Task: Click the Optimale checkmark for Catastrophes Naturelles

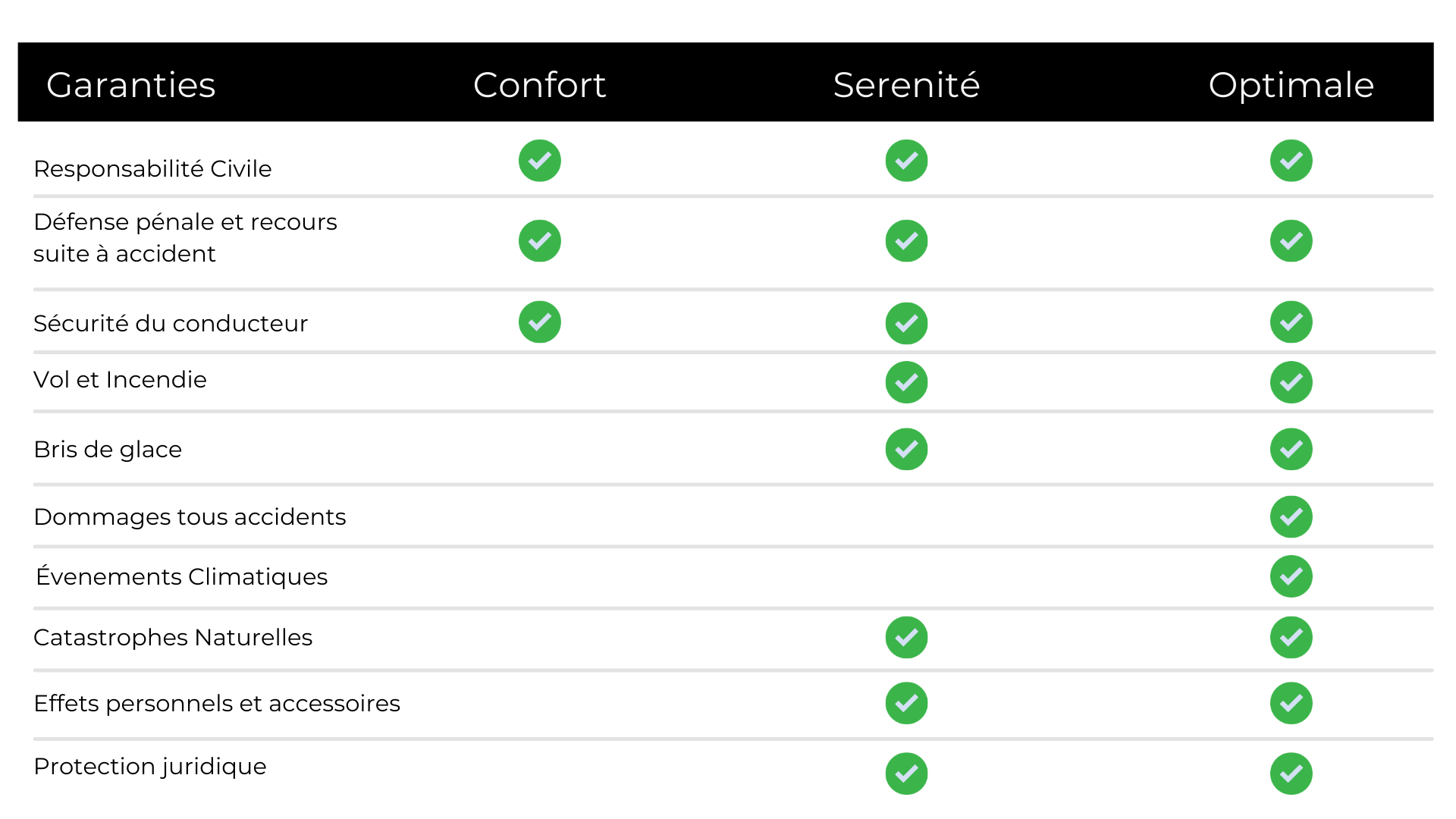Action: point(1291,638)
